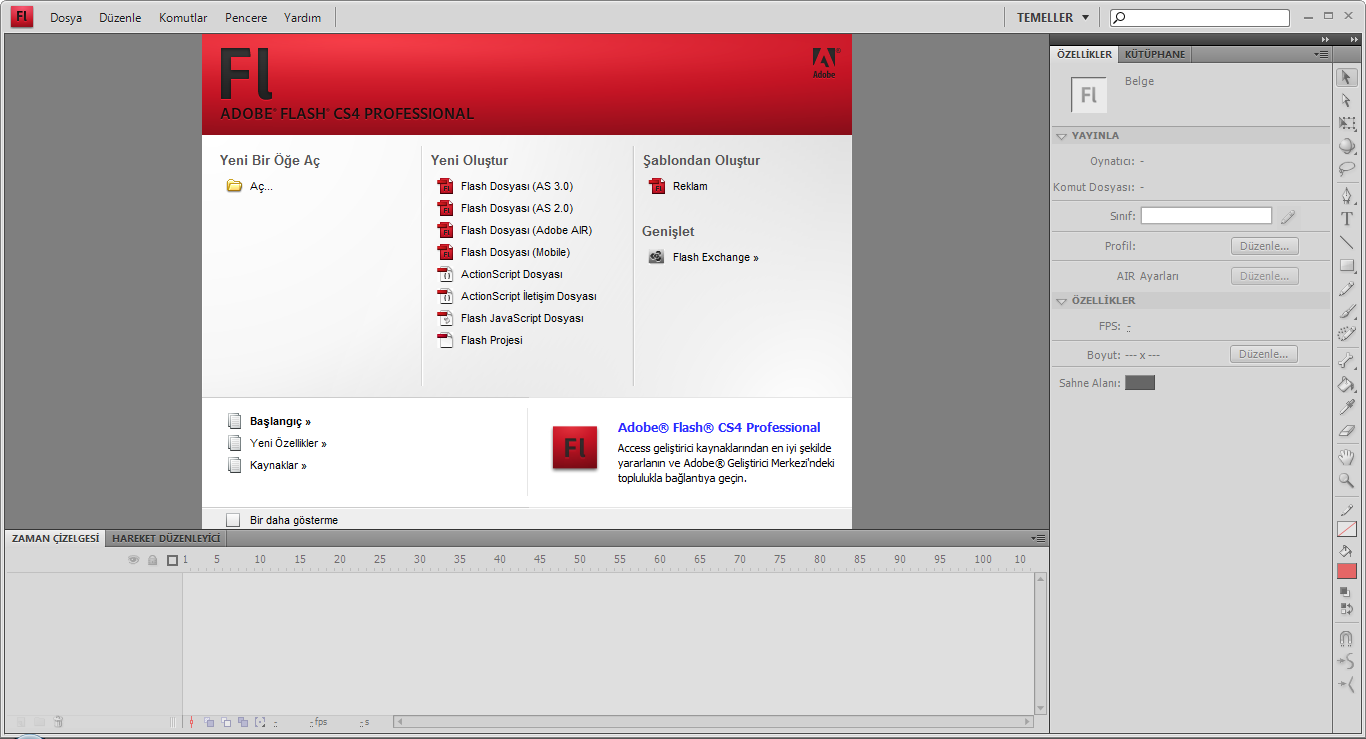Toggle the timeline eye visibility column icon
The width and height of the screenshot is (1366, 739).
point(133,560)
